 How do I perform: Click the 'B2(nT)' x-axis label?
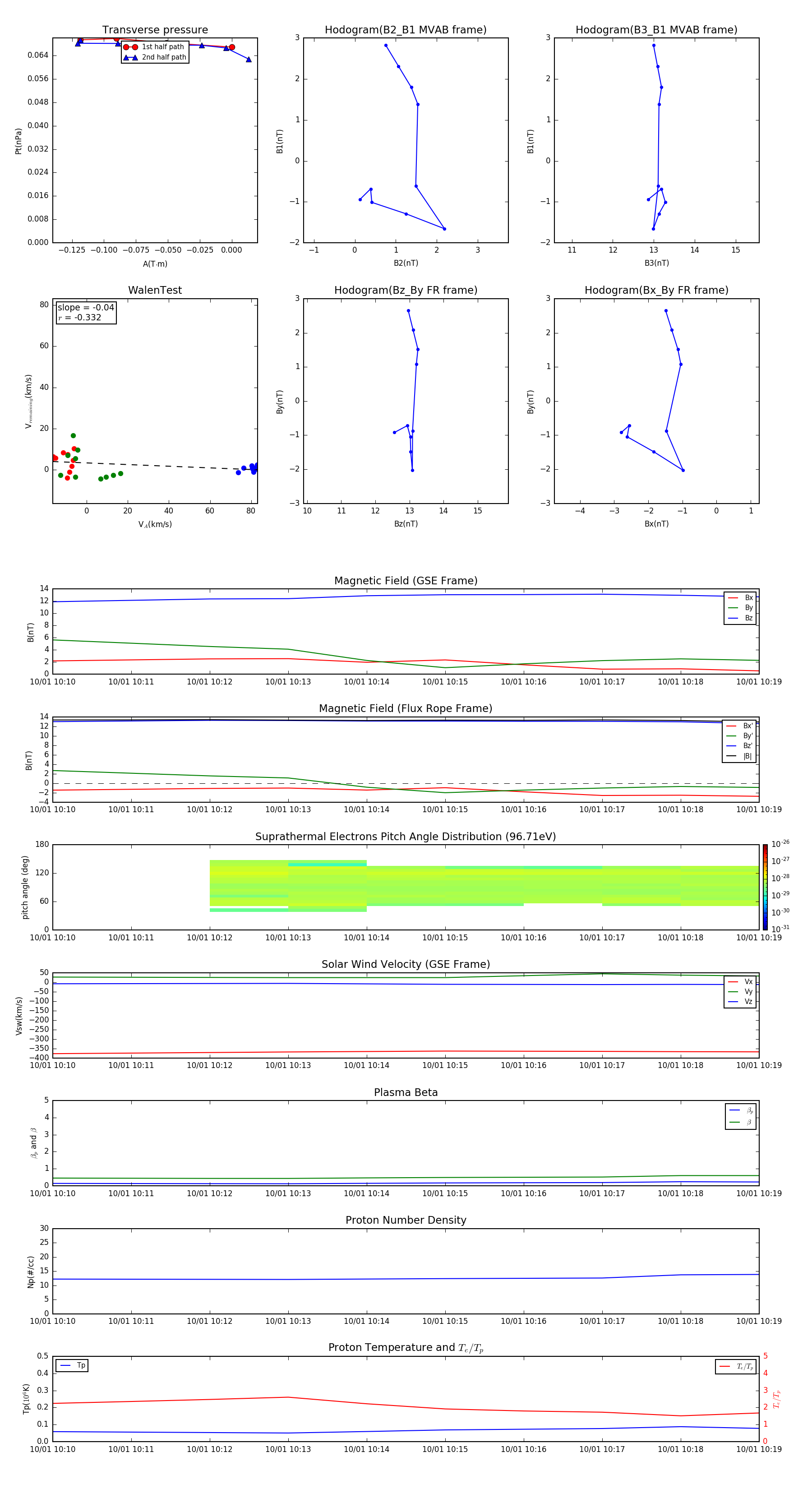point(406,263)
